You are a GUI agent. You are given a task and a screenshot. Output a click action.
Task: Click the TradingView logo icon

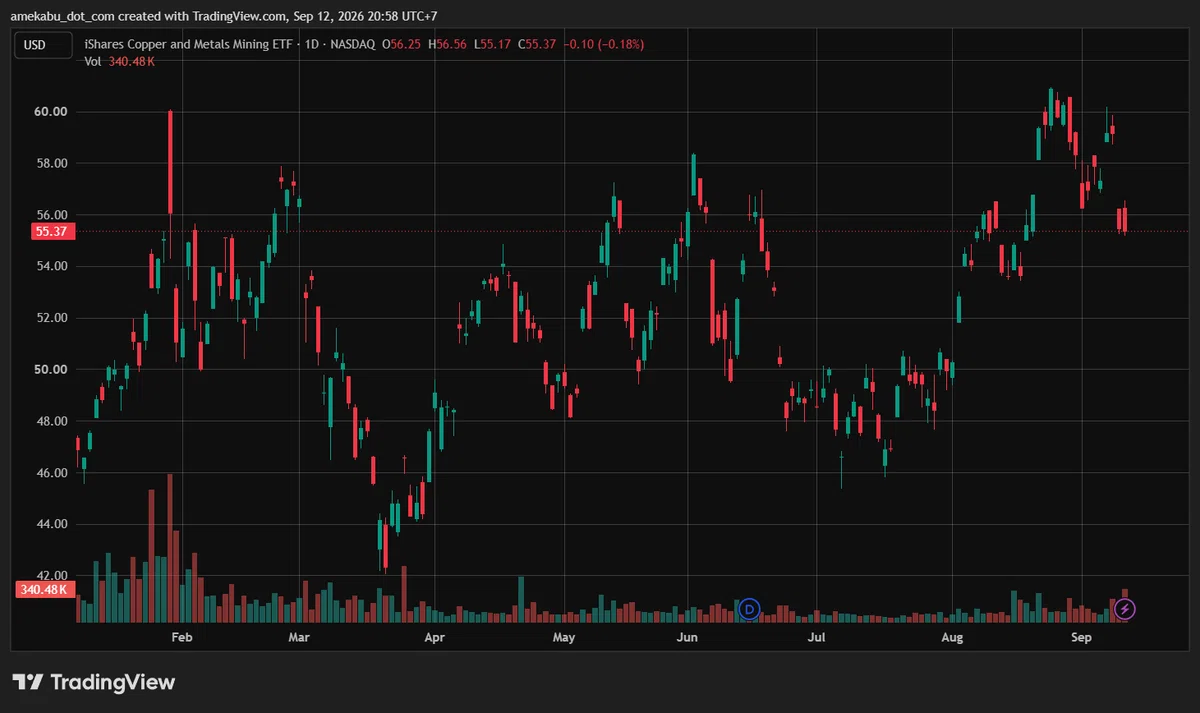point(28,682)
